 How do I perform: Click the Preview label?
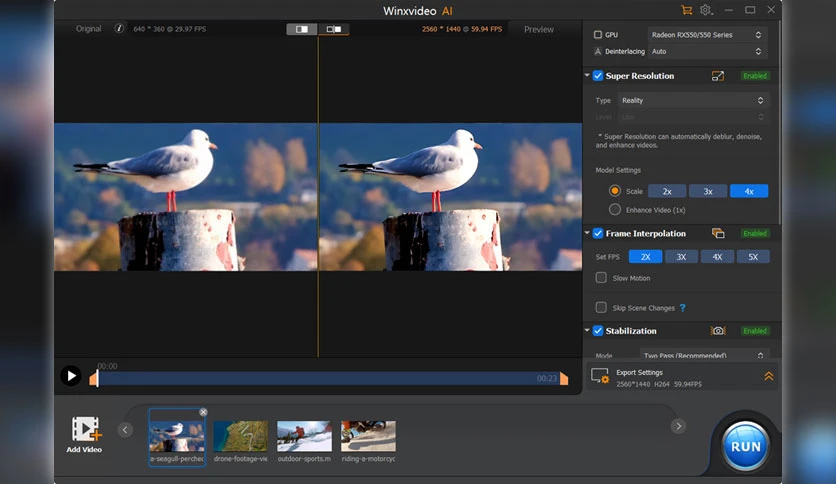click(538, 29)
